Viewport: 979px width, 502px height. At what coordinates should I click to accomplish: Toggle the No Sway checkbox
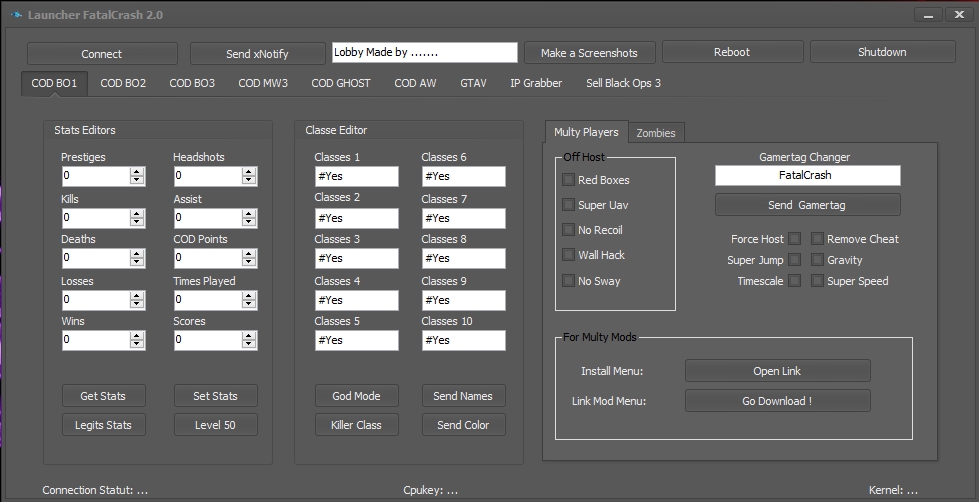pyautogui.click(x=568, y=281)
